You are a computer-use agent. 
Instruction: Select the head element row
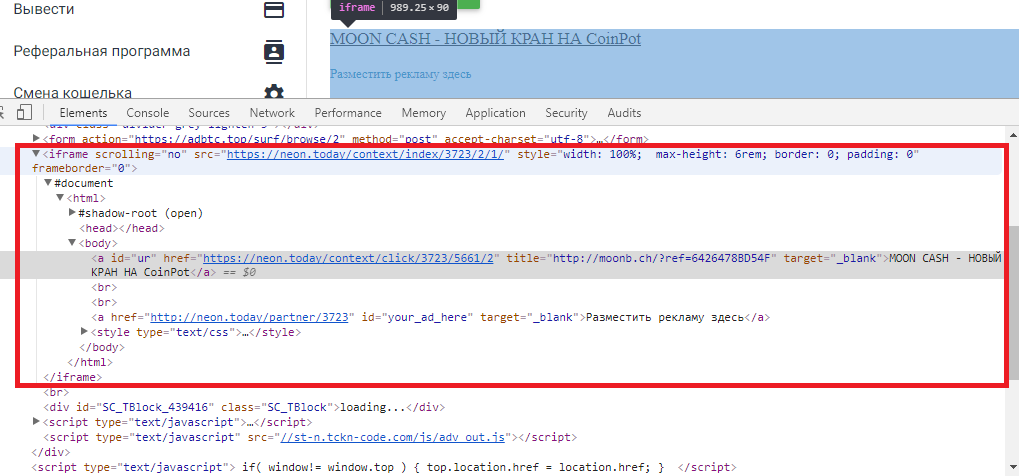122,228
